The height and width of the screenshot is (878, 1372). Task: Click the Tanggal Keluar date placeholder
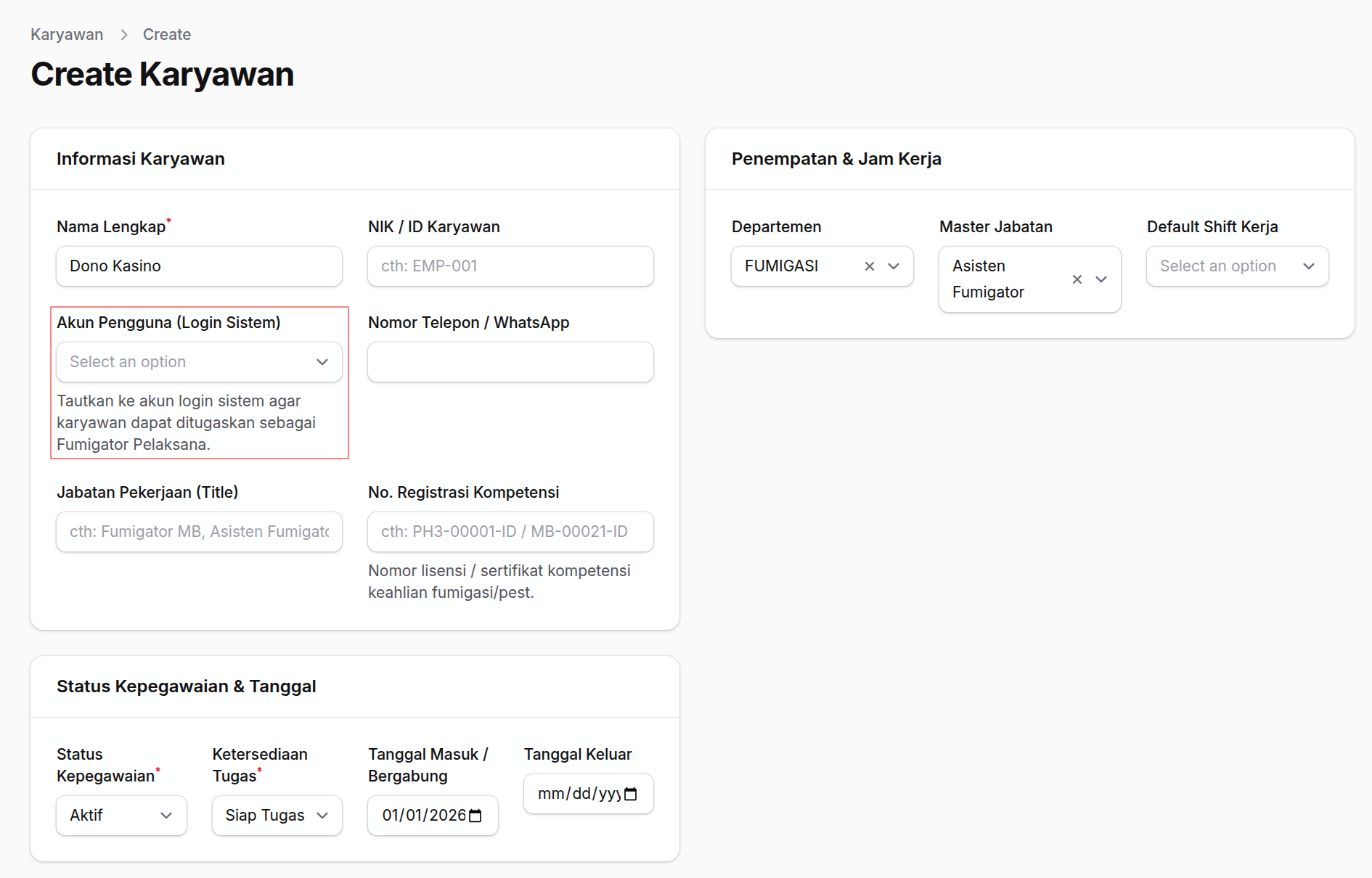click(579, 794)
